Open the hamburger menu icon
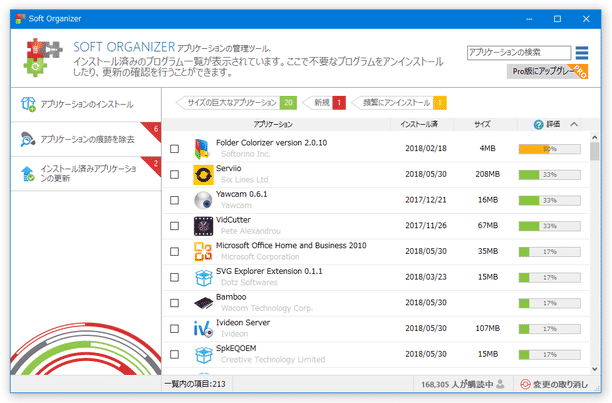The height and width of the screenshot is (403, 612). click(x=582, y=53)
